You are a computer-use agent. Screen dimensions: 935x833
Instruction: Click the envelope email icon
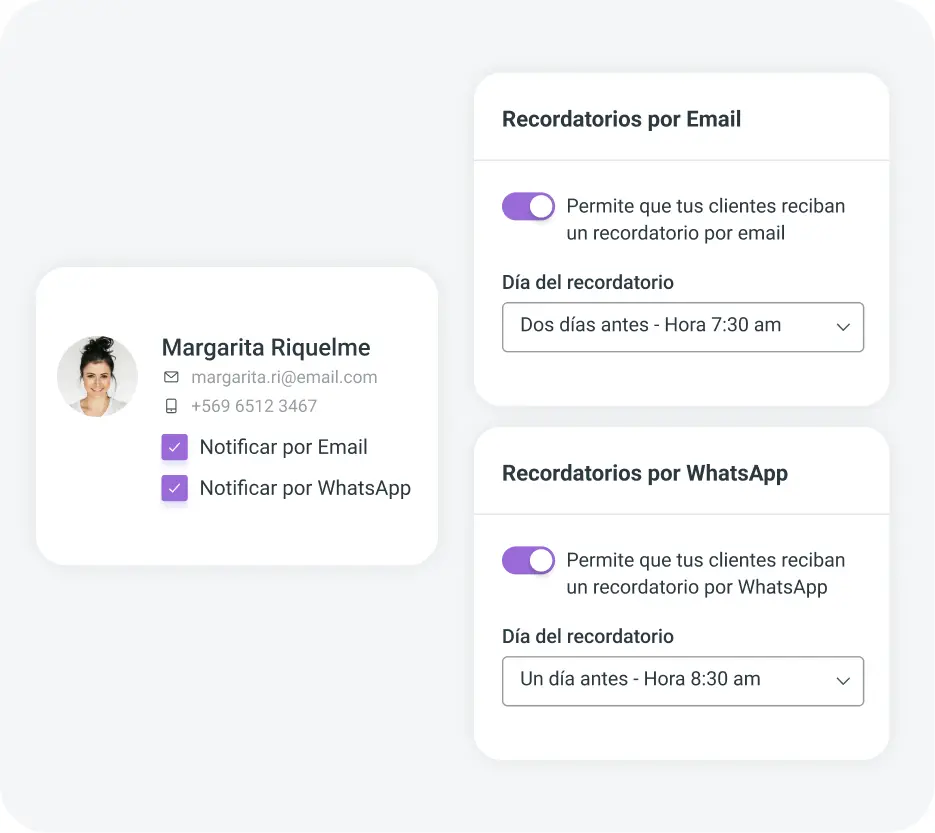click(171, 377)
